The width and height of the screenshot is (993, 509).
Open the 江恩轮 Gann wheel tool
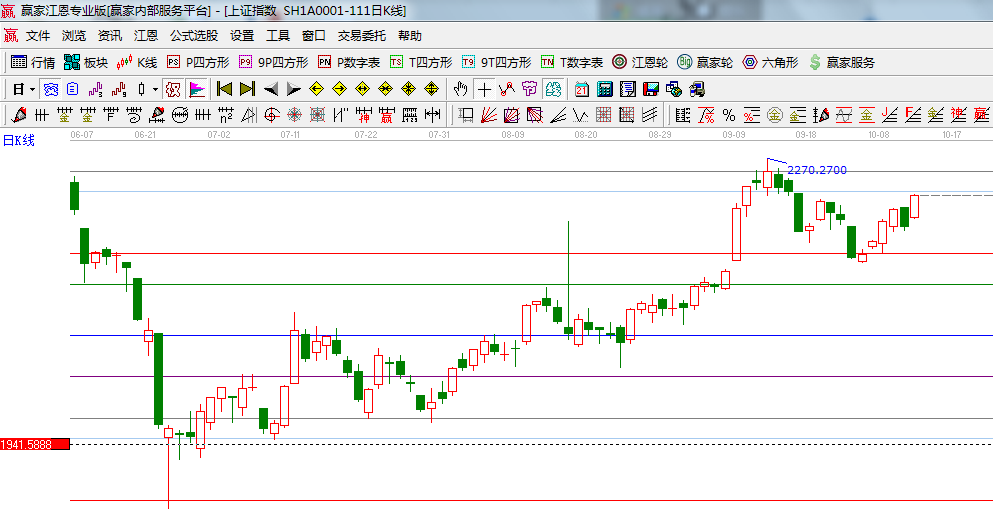point(640,62)
